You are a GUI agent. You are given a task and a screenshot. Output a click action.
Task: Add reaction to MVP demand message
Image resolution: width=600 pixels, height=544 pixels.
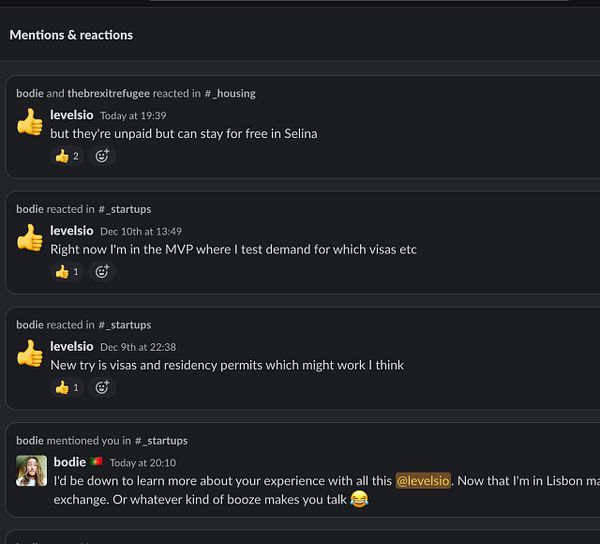(x=102, y=272)
